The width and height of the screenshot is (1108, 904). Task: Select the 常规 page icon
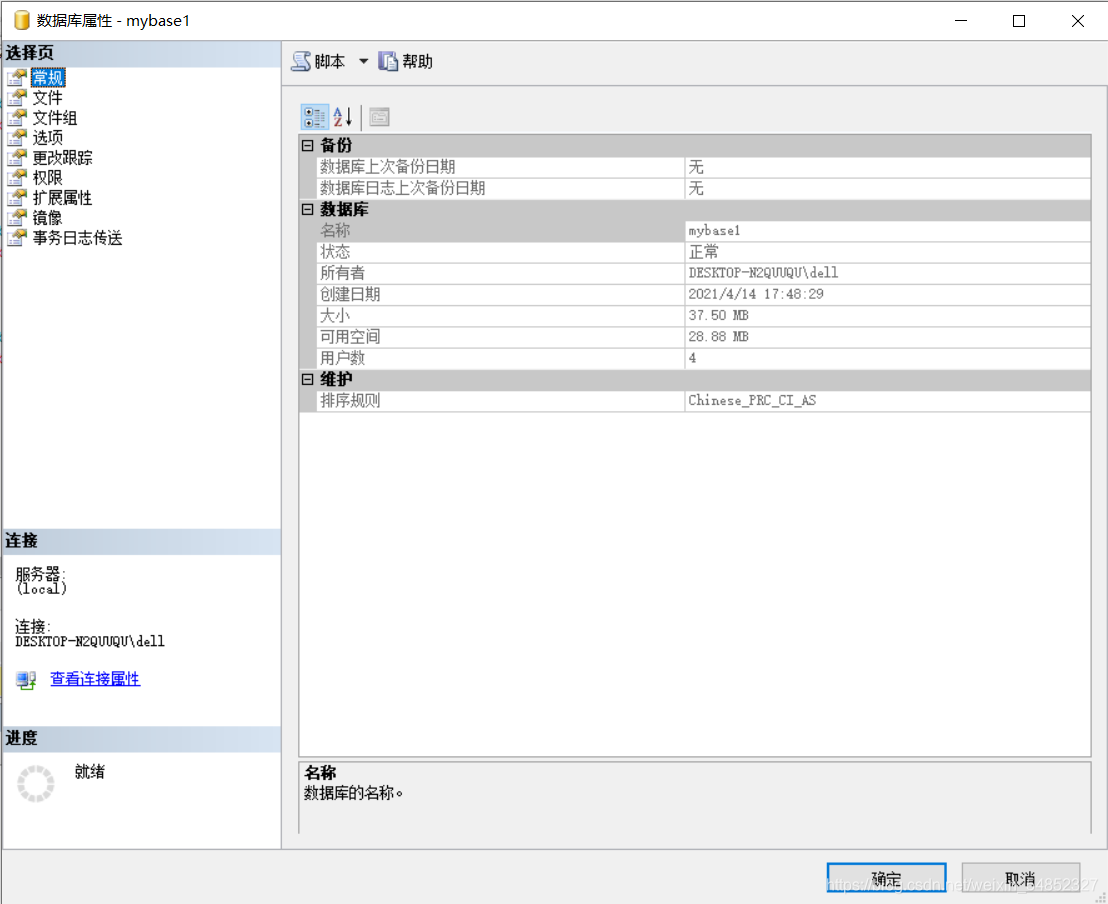click(17, 77)
